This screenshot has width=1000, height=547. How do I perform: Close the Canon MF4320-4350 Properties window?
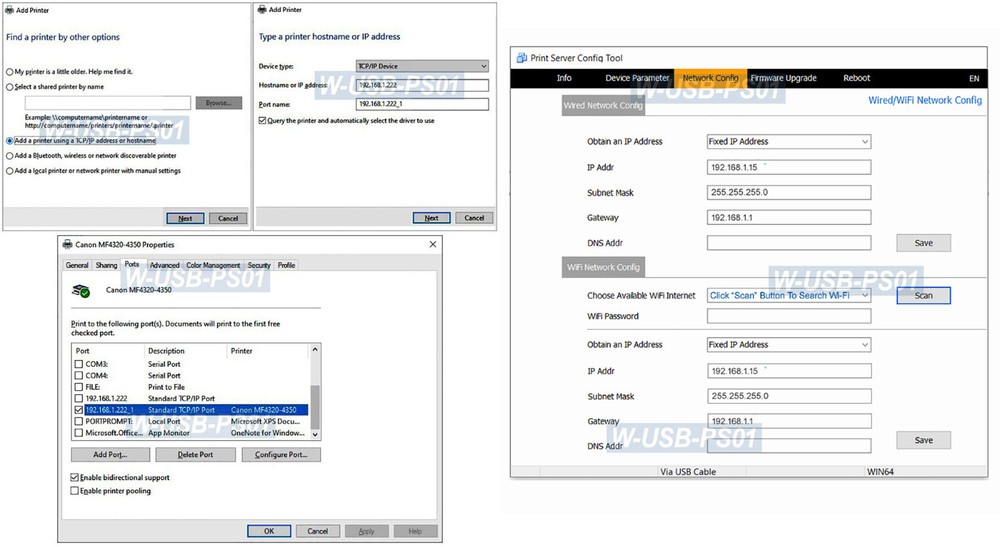432,244
